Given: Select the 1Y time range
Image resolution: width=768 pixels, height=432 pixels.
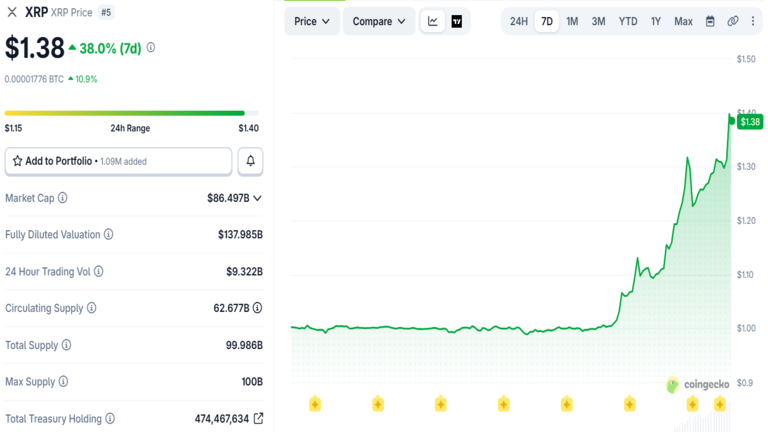Looking at the screenshot, I should point(656,21).
